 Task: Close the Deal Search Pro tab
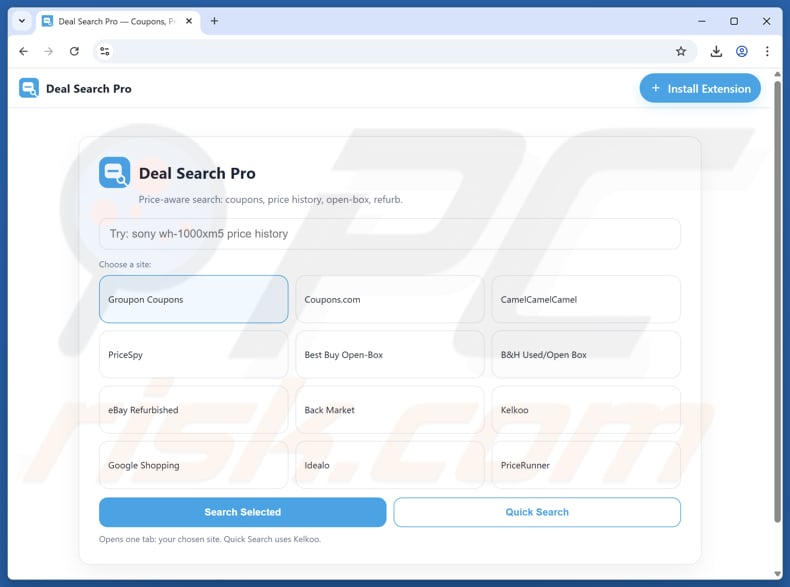(x=189, y=21)
